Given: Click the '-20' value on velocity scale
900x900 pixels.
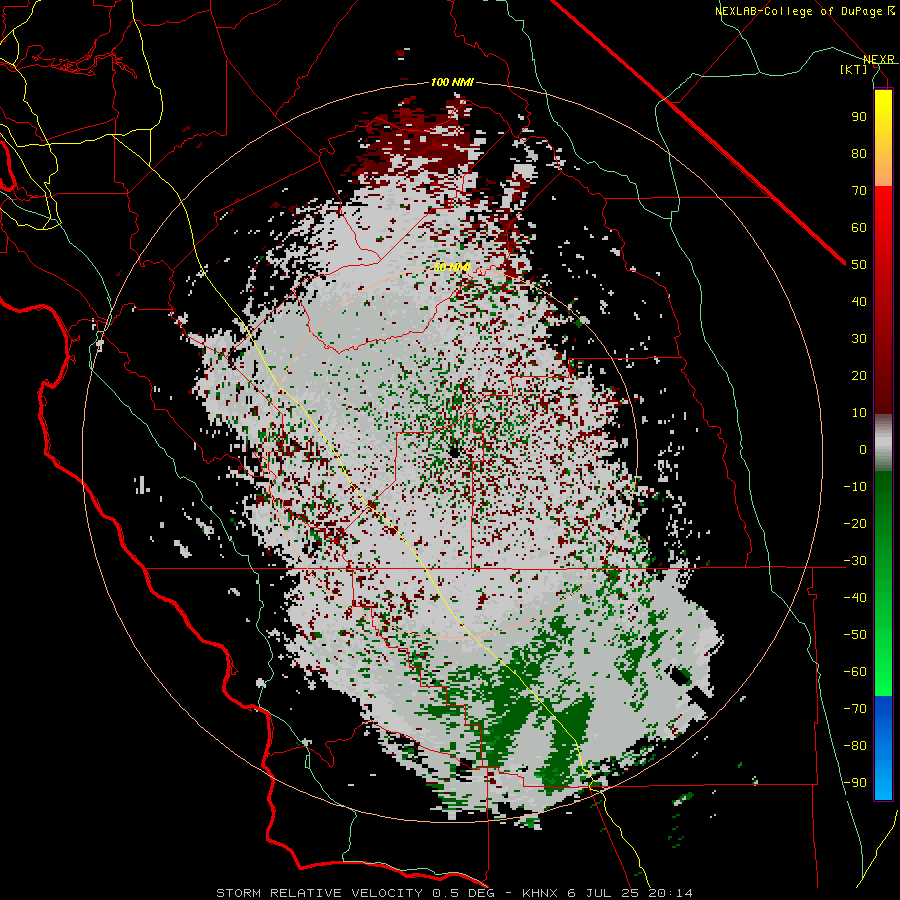Looking at the screenshot, I should click(x=855, y=524).
